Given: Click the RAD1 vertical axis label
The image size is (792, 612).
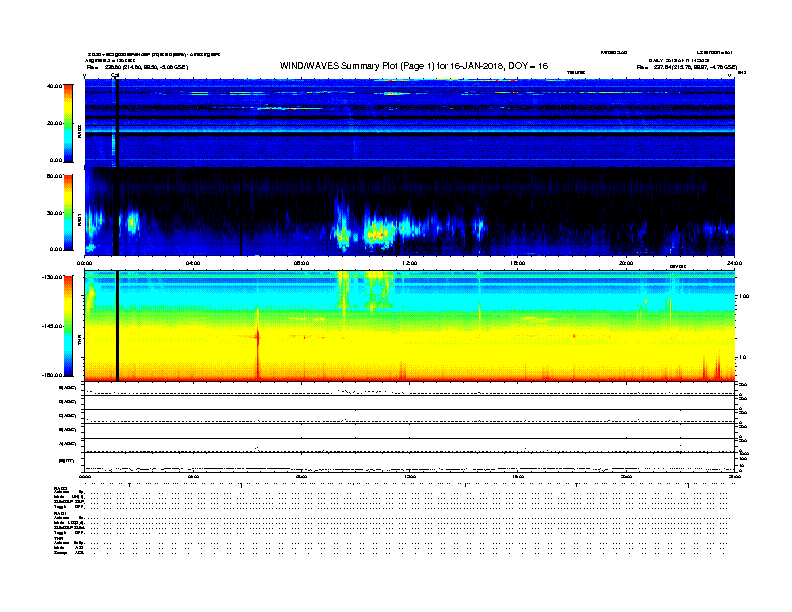Looking at the screenshot, I should pos(79,220).
